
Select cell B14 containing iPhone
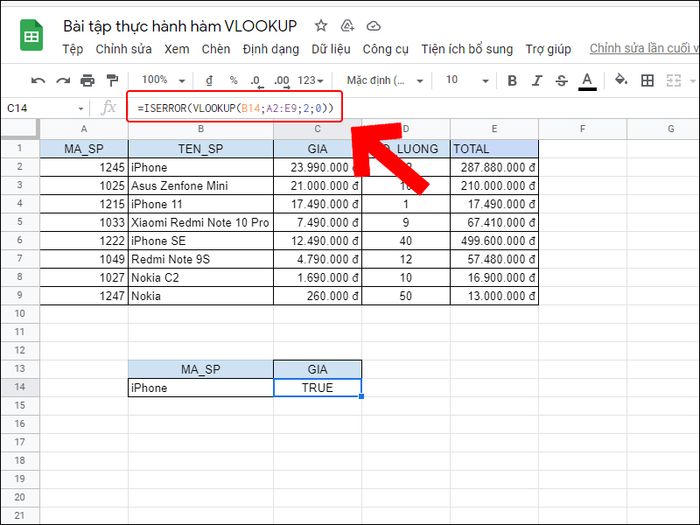[x=201, y=388]
